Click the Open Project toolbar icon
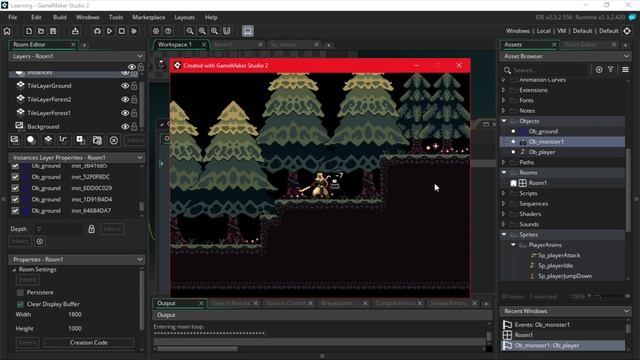The height and width of the screenshot is (360, 640). pyautogui.click(x=41, y=31)
